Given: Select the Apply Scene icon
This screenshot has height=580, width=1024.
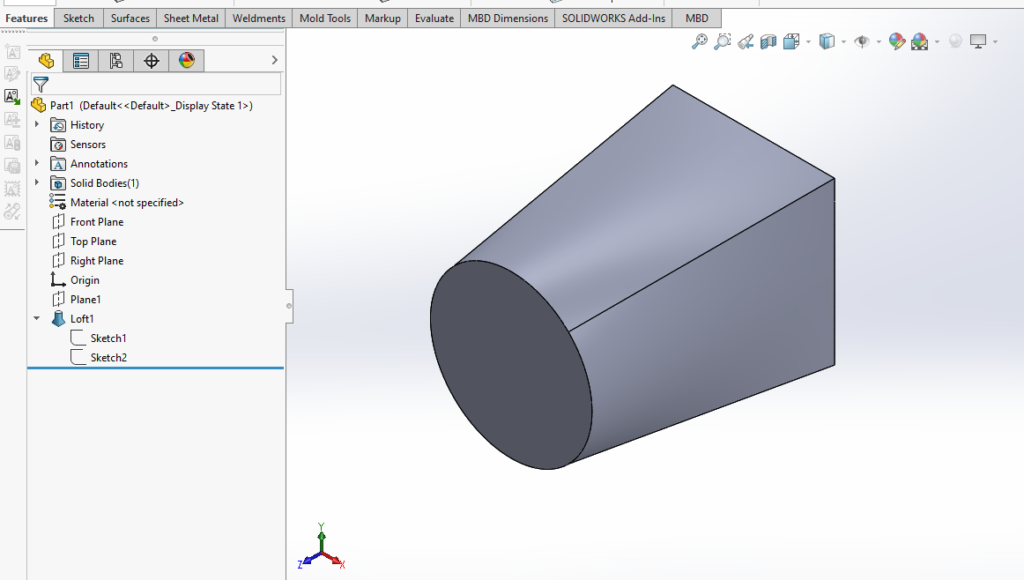Looking at the screenshot, I should (918, 41).
